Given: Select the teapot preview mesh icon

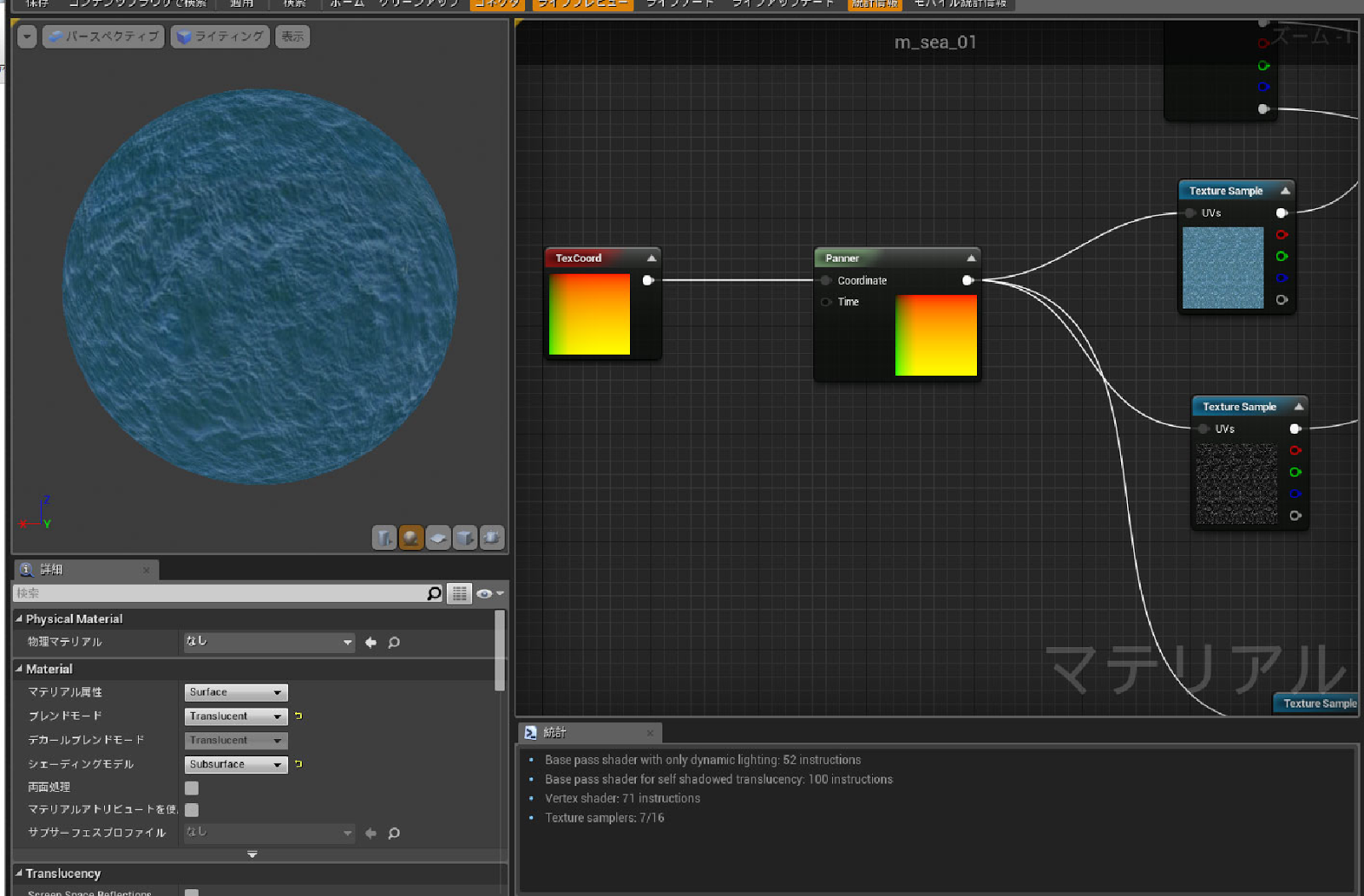Looking at the screenshot, I should tap(493, 538).
